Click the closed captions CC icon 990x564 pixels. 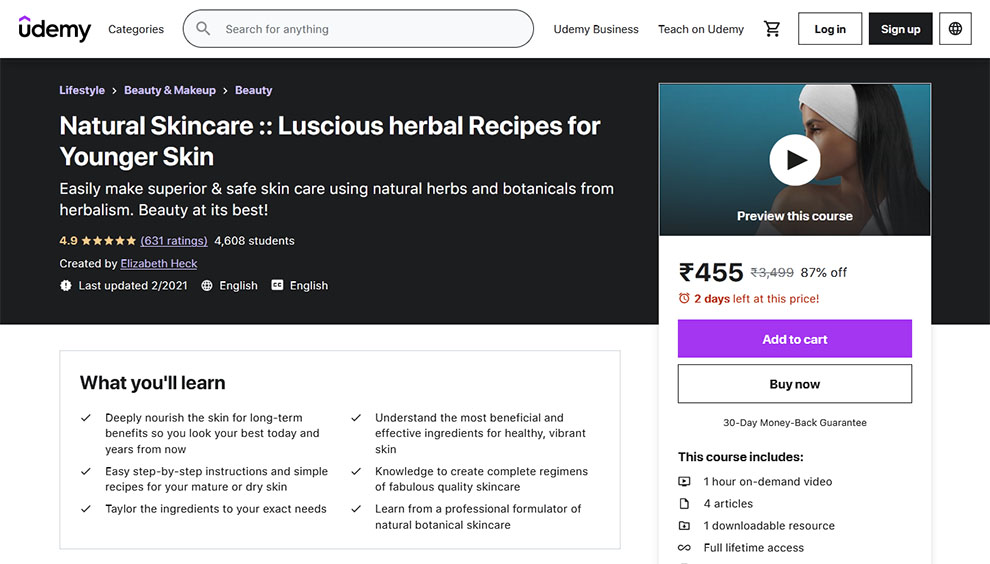pos(277,285)
